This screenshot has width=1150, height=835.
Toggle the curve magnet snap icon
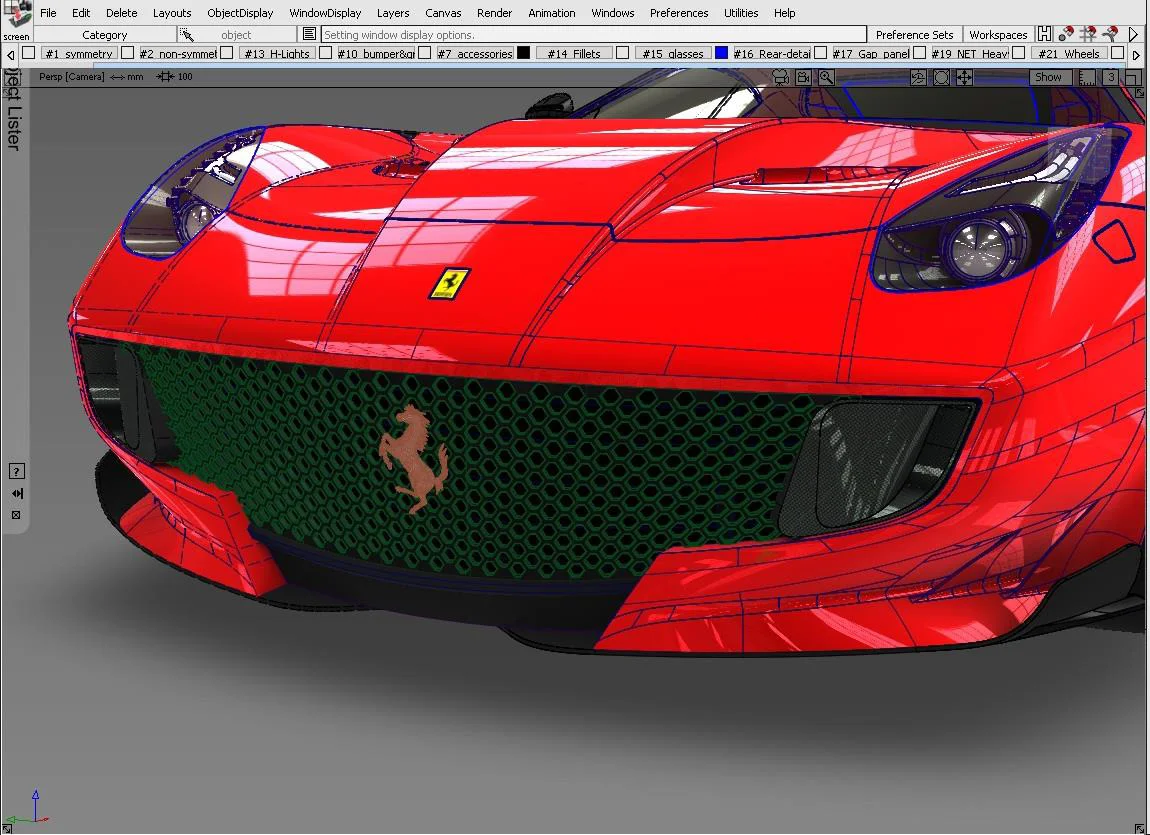point(1110,34)
